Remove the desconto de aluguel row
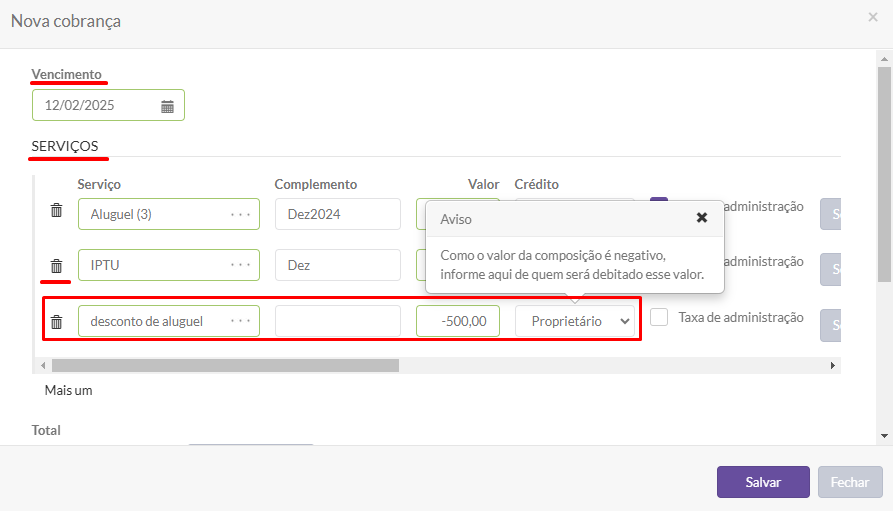 [x=57, y=322]
